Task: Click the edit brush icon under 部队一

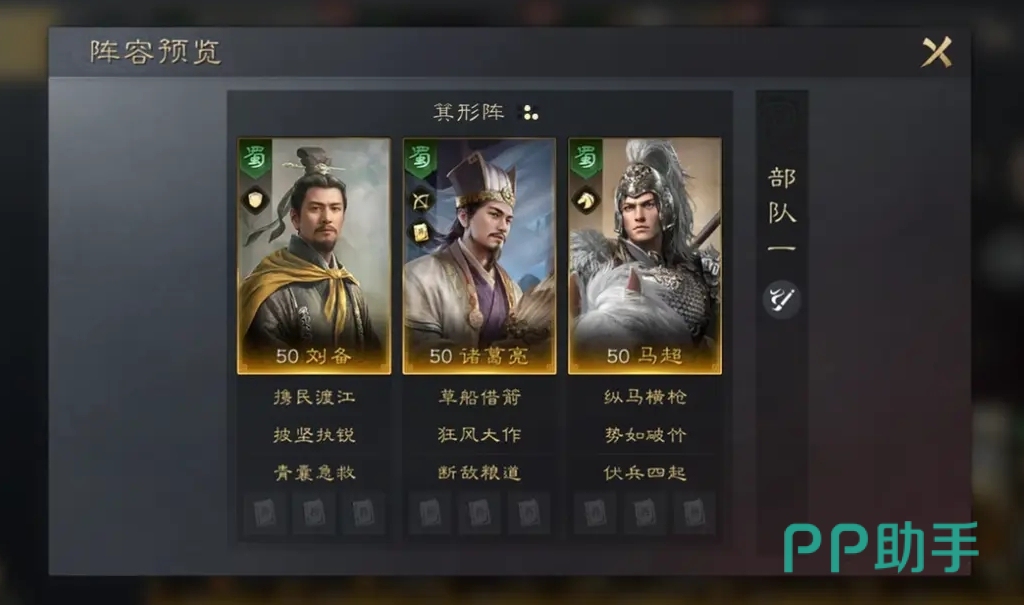Action: coord(781,299)
